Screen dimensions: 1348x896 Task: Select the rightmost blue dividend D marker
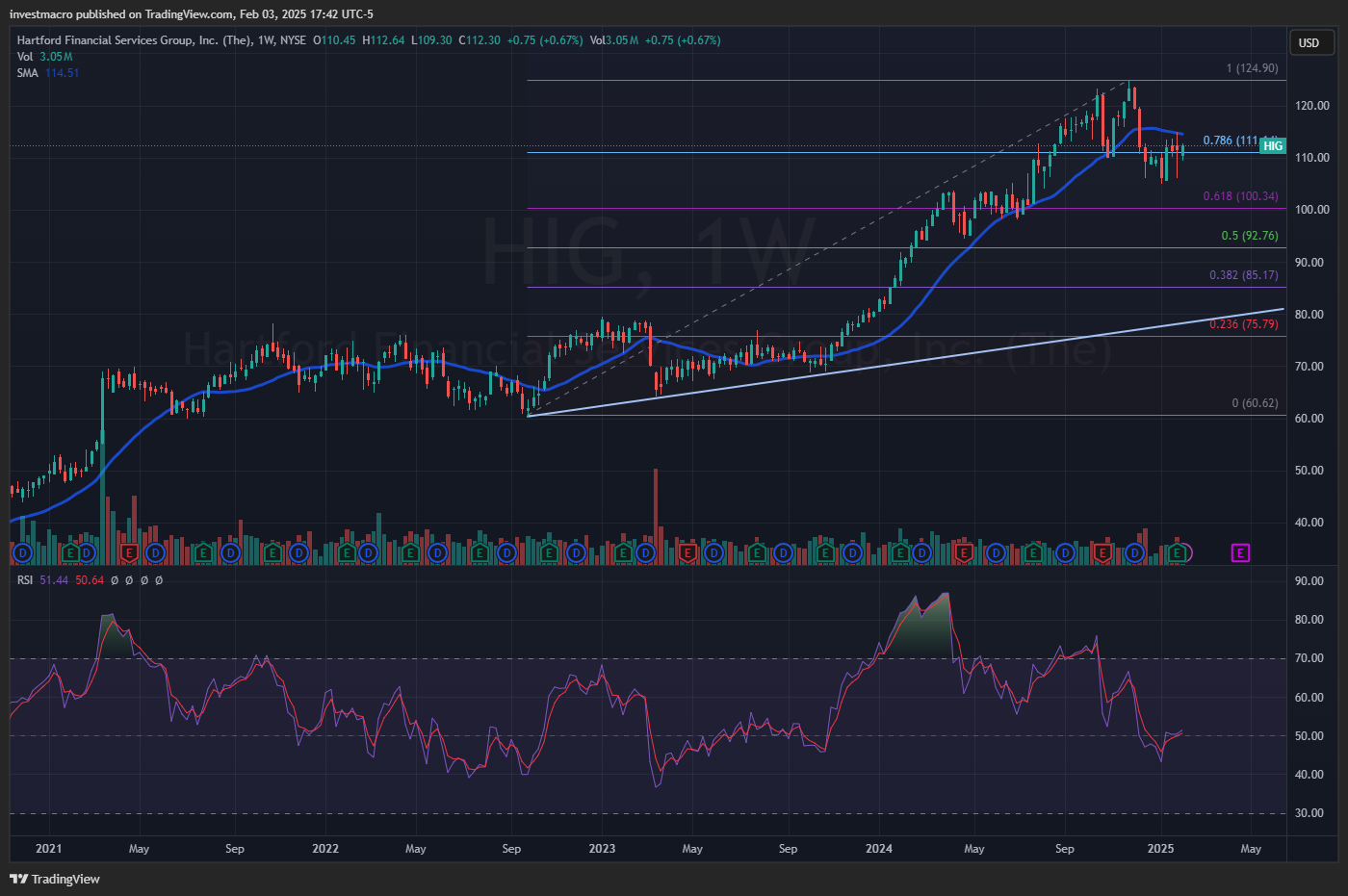(x=1135, y=553)
